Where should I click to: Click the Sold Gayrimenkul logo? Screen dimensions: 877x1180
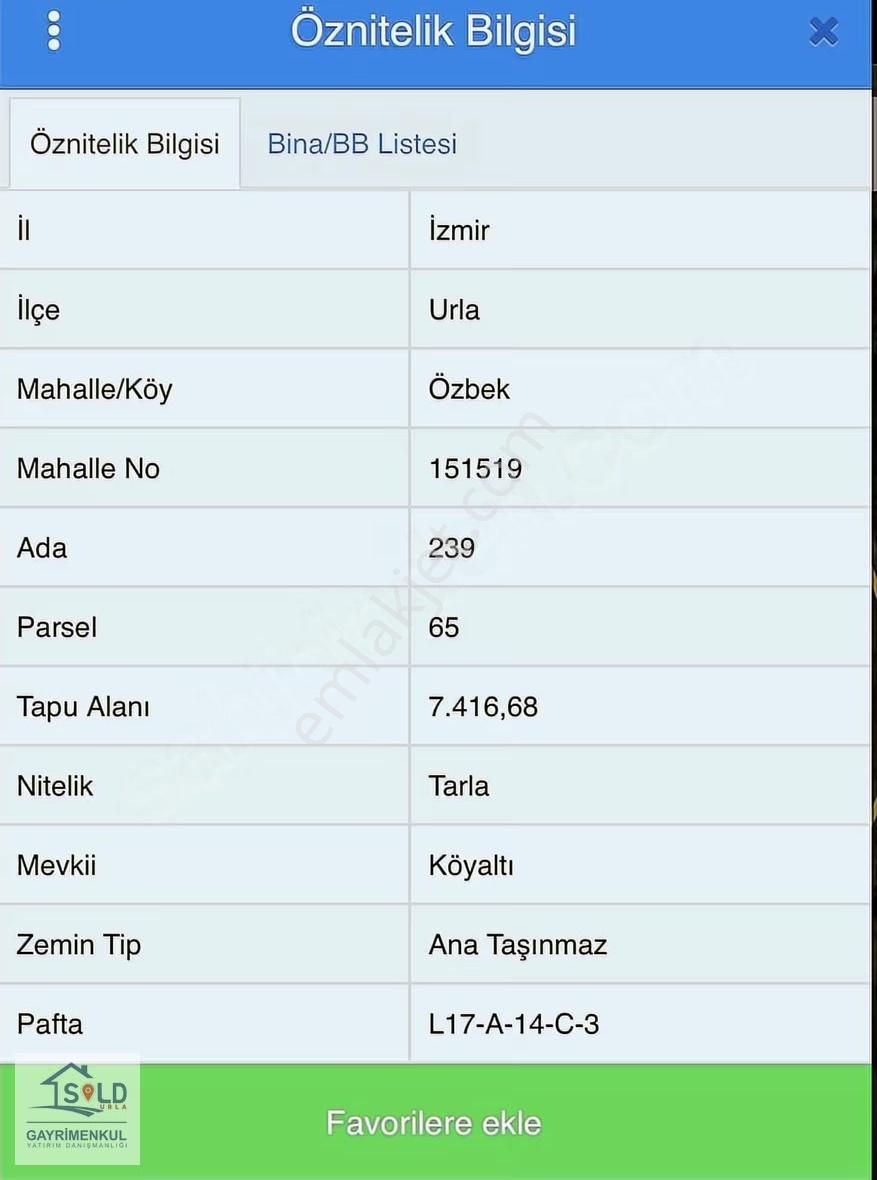click(78, 1110)
